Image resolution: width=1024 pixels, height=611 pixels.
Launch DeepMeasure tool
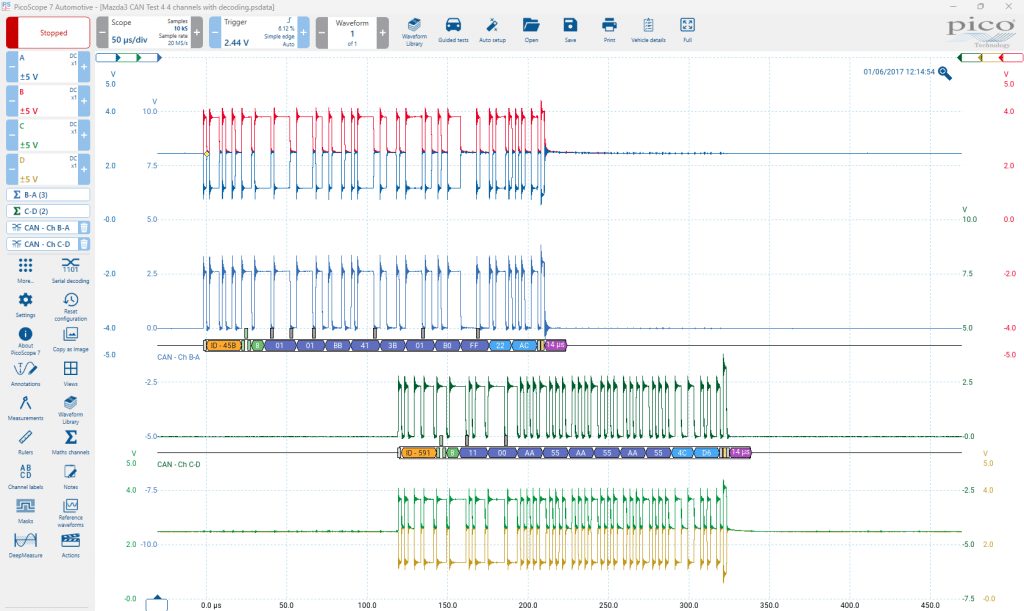coord(25,544)
